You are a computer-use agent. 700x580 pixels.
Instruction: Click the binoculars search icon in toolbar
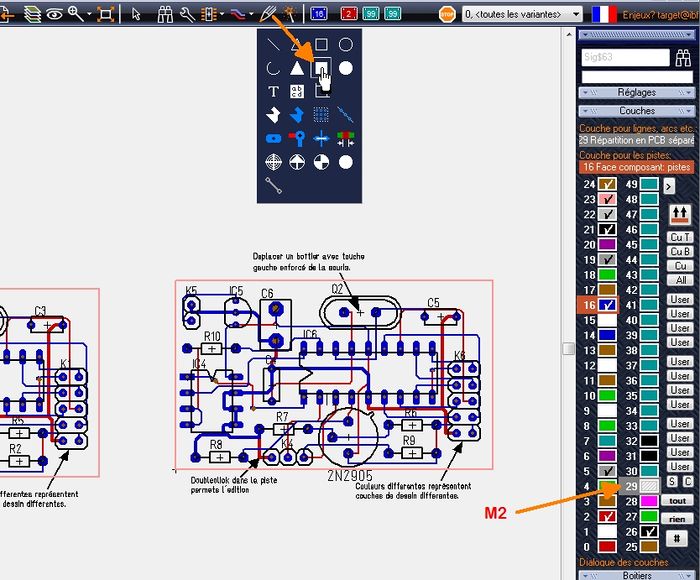click(x=166, y=14)
